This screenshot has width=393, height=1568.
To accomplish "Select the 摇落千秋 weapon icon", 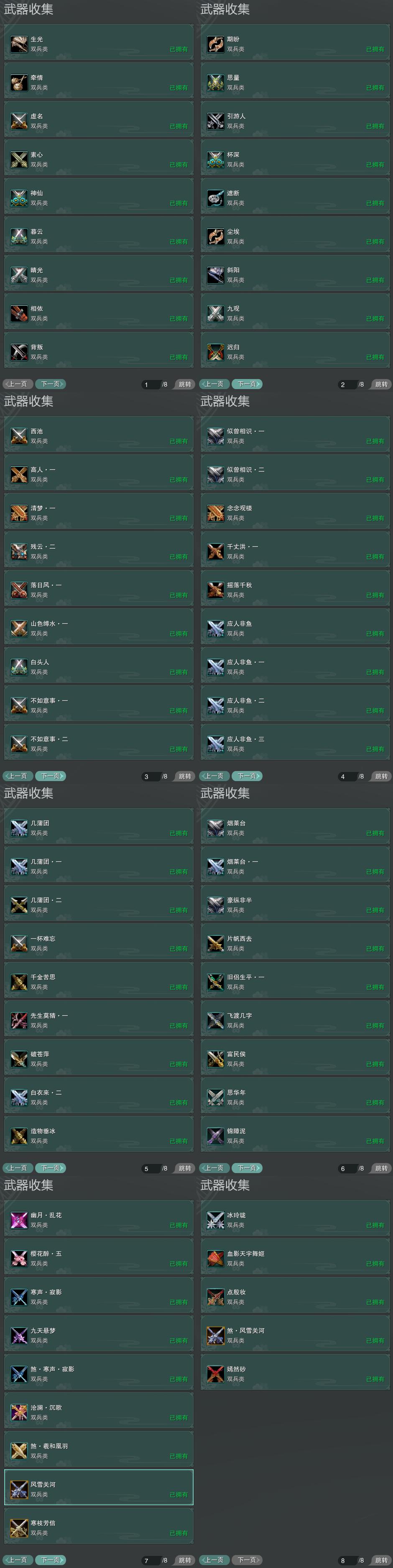I will (215, 590).
